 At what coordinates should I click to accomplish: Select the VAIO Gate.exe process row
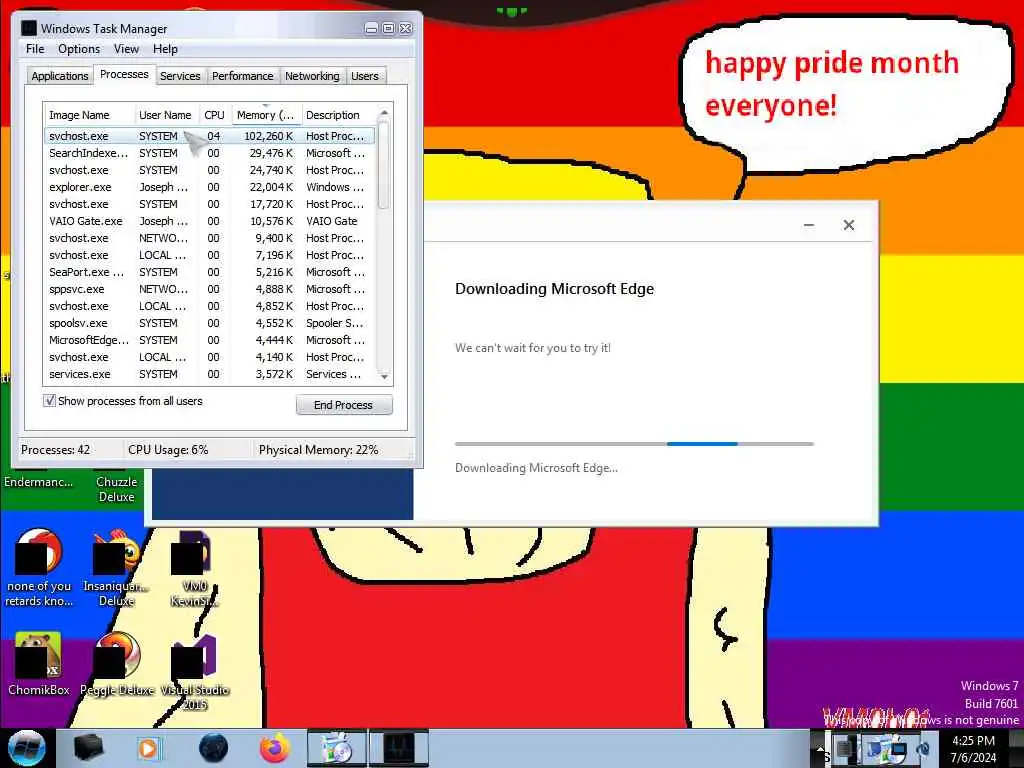pos(209,221)
